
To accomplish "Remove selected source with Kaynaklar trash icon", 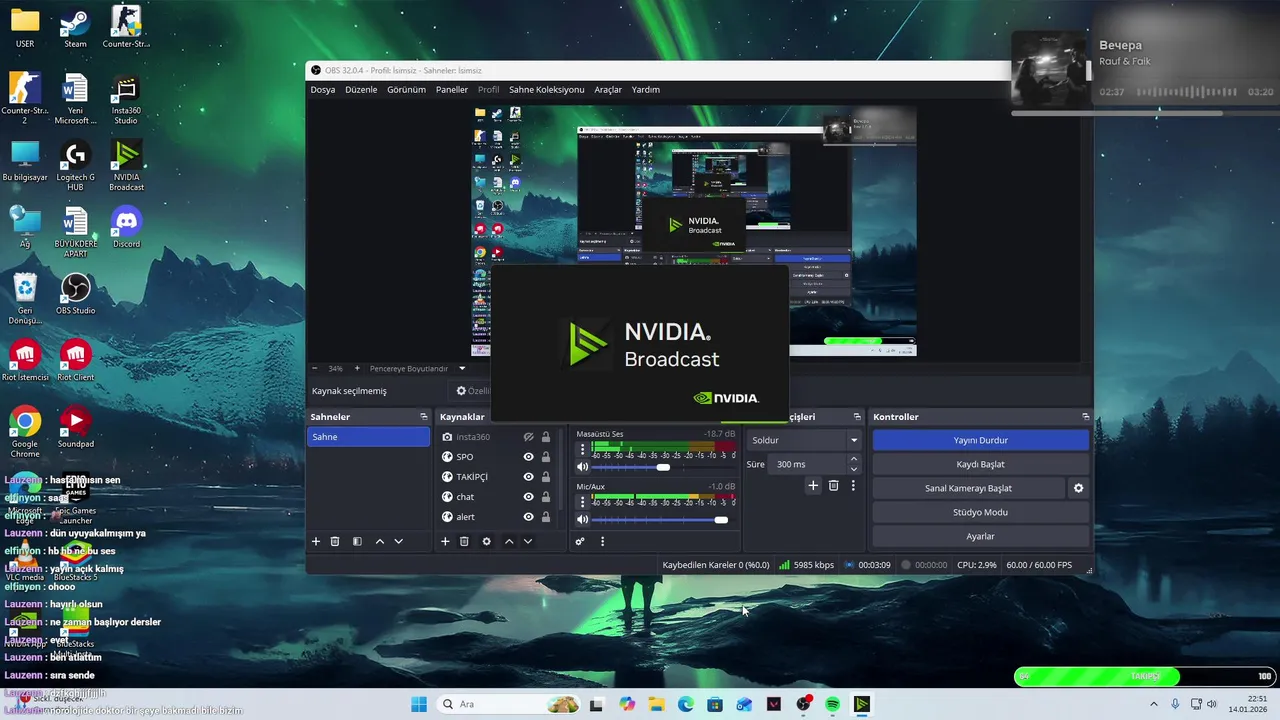I will point(464,541).
